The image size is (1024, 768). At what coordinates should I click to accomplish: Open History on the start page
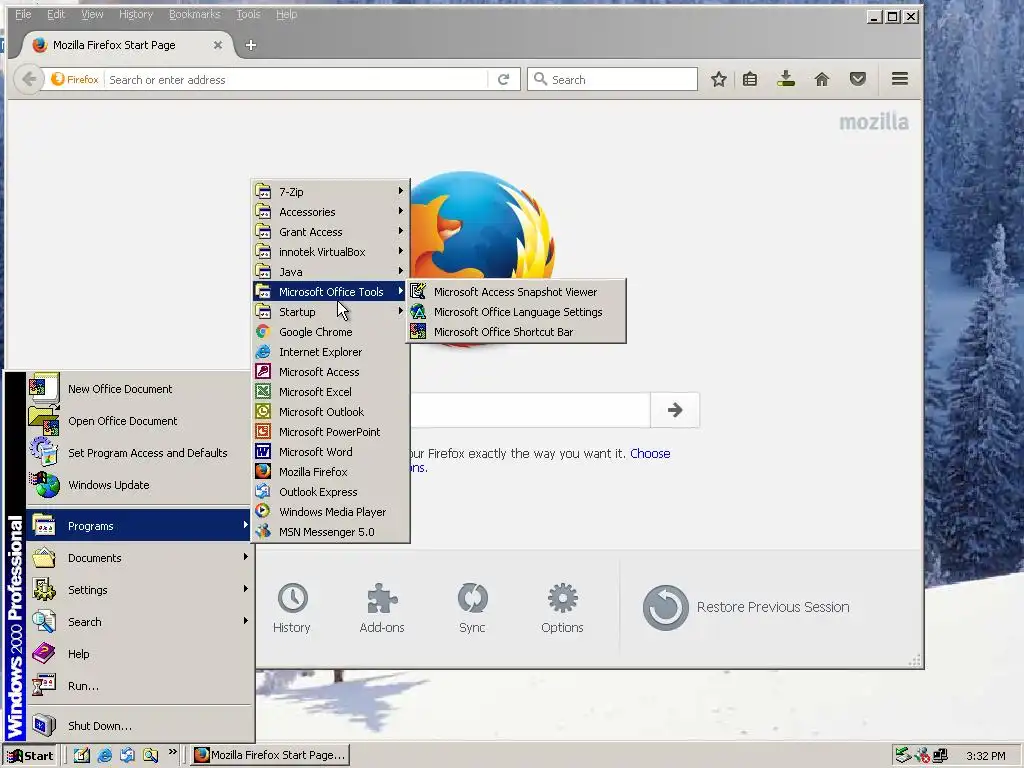(x=292, y=608)
